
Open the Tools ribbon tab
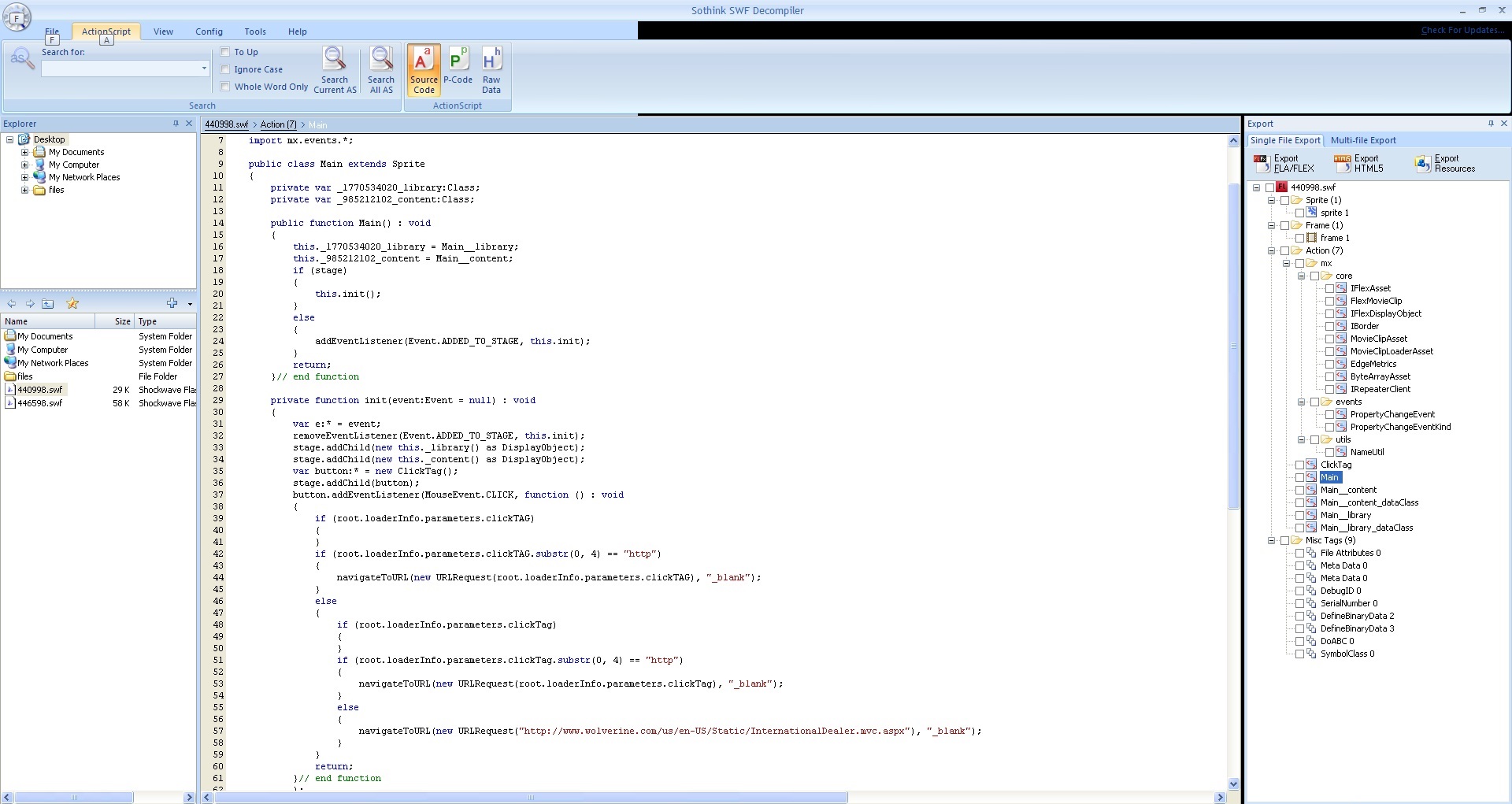tap(255, 31)
